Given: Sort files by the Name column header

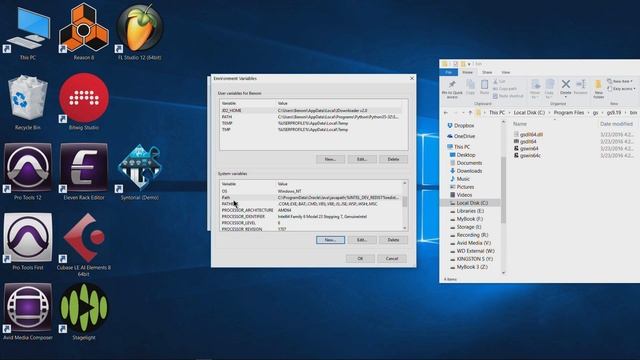Looking at the screenshot, I should tap(520, 124).
